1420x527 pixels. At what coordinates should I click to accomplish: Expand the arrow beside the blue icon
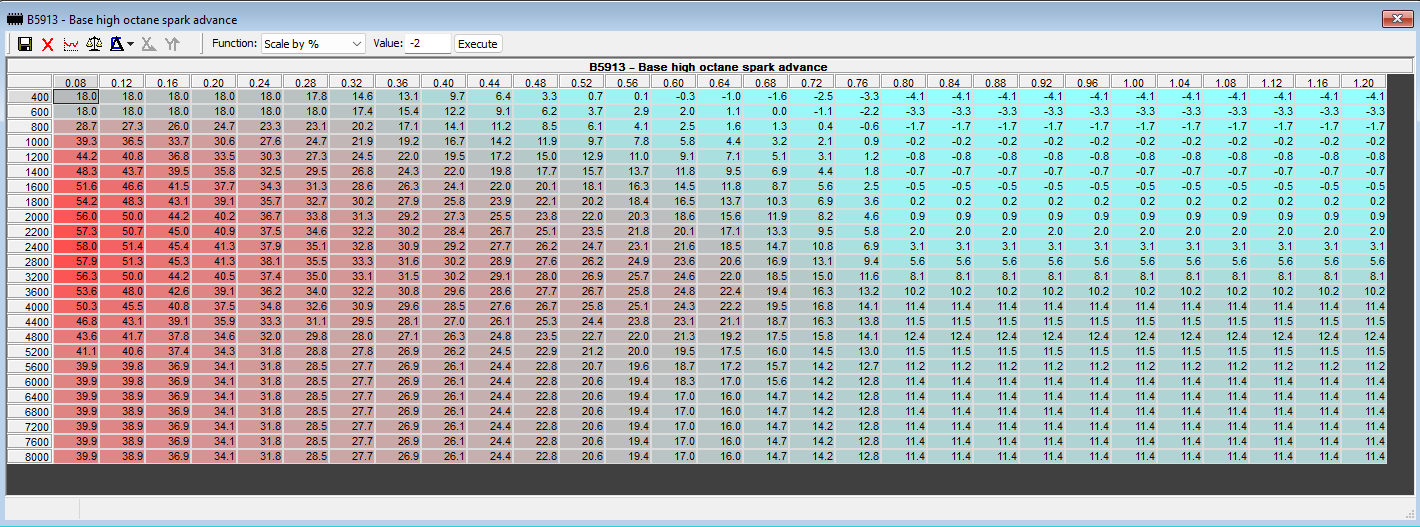(131, 45)
